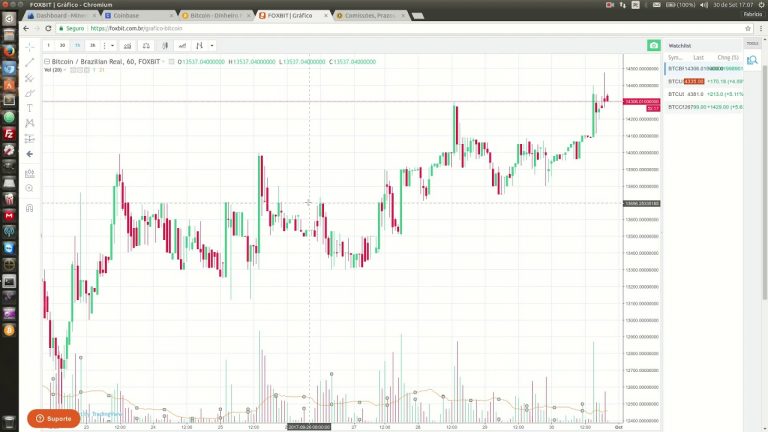Set chart interval to 2h
The width and height of the screenshot is (768, 432).
pyautogui.click(x=92, y=46)
